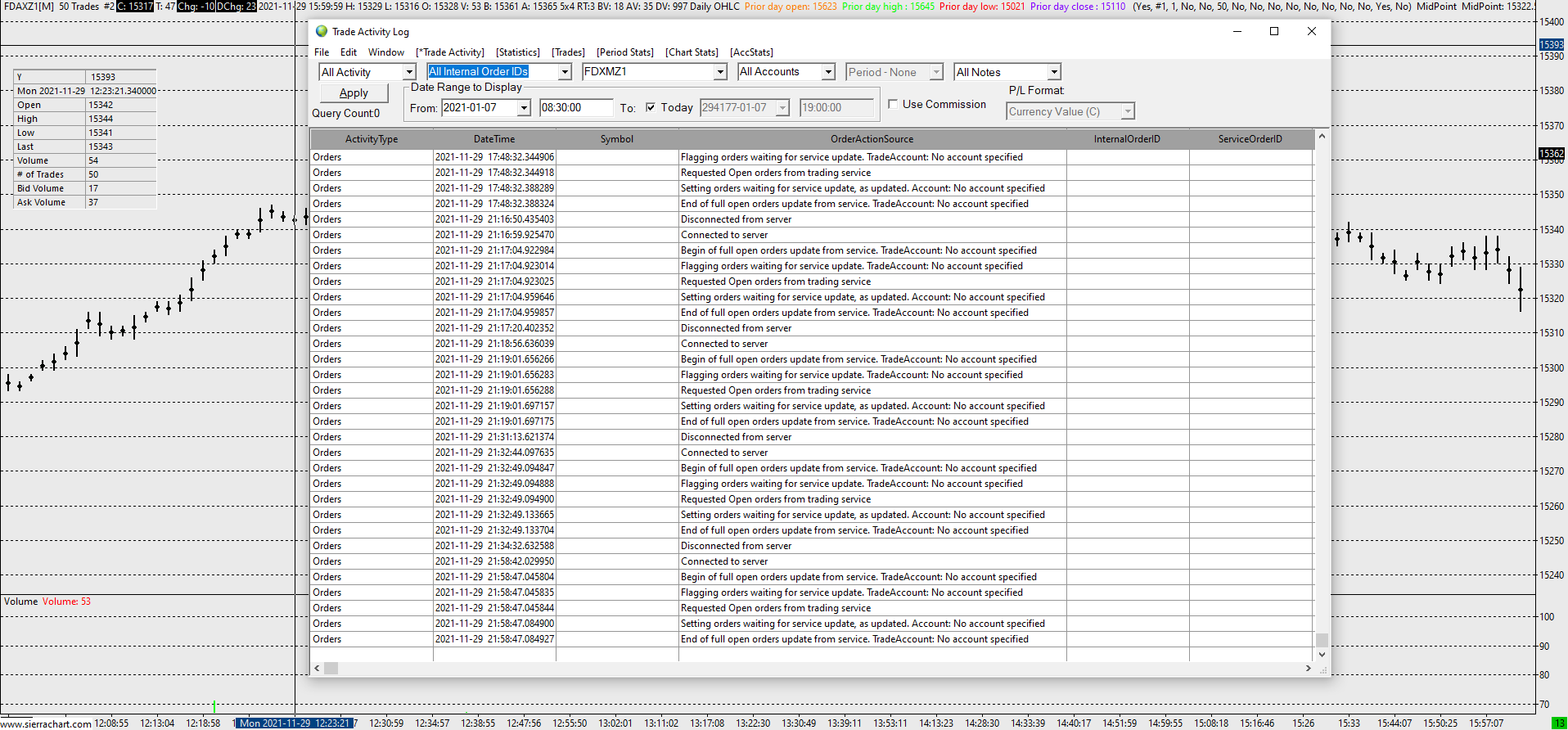The width and height of the screenshot is (1568, 730).
Task: Click the Trade Activity Log title bar icon
Action: pyautogui.click(x=322, y=31)
